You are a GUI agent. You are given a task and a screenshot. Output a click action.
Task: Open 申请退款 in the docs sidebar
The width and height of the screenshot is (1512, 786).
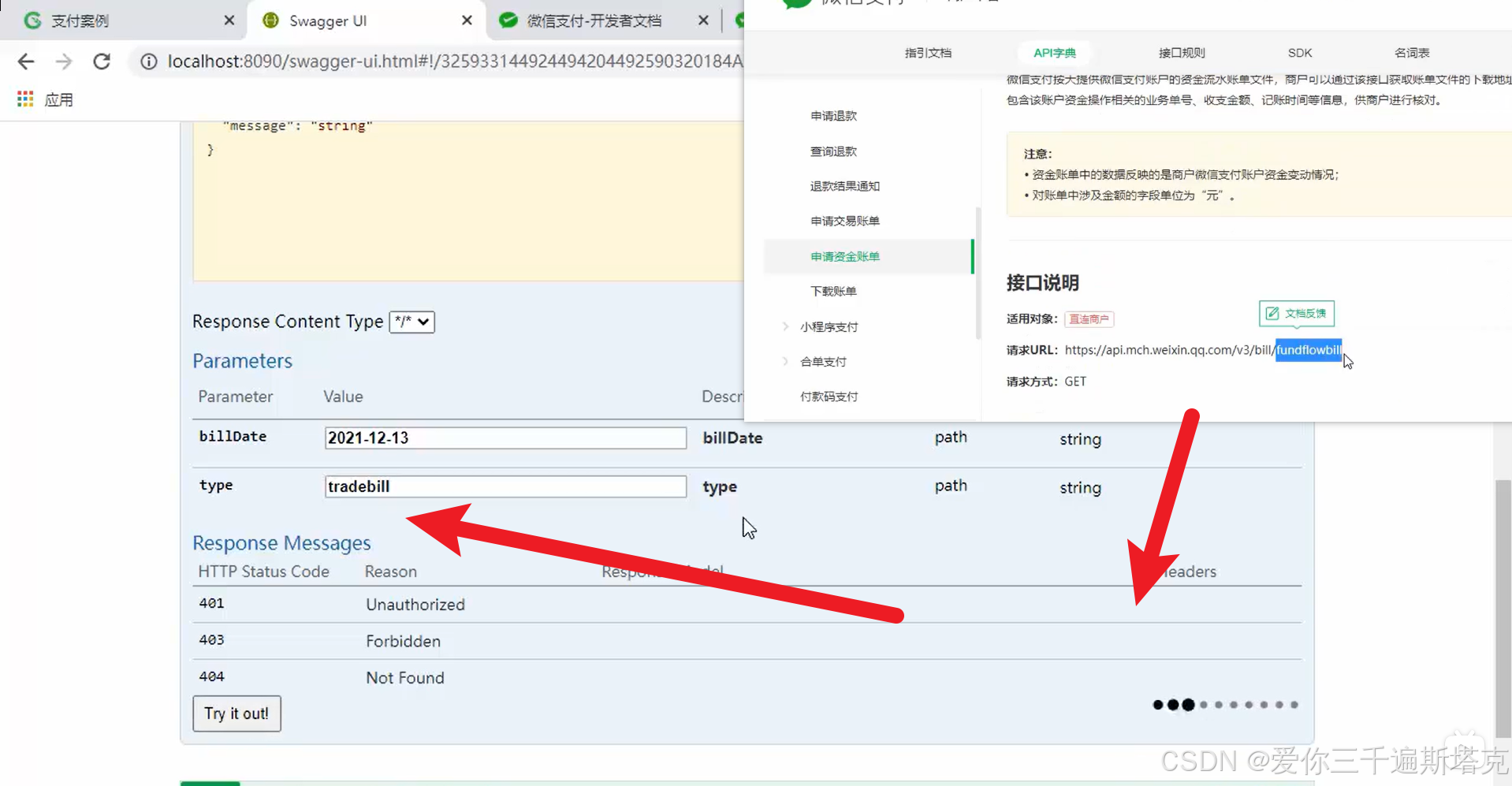point(833,116)
